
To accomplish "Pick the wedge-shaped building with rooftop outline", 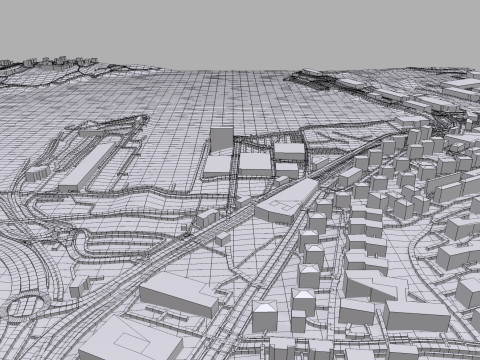I will 287,201.
